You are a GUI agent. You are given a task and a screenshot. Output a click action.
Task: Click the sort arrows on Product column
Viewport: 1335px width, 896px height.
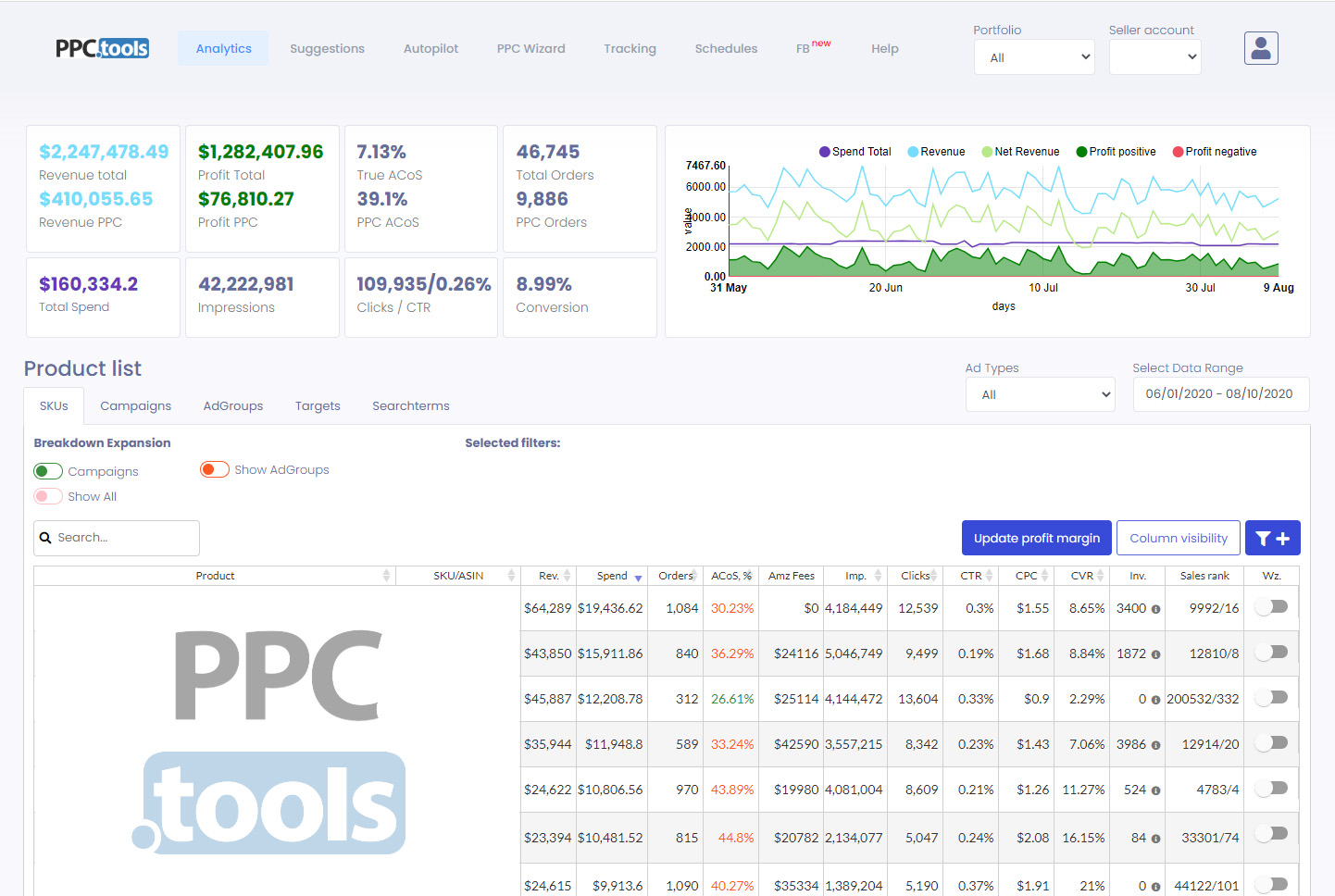click(x=388, y=575)
